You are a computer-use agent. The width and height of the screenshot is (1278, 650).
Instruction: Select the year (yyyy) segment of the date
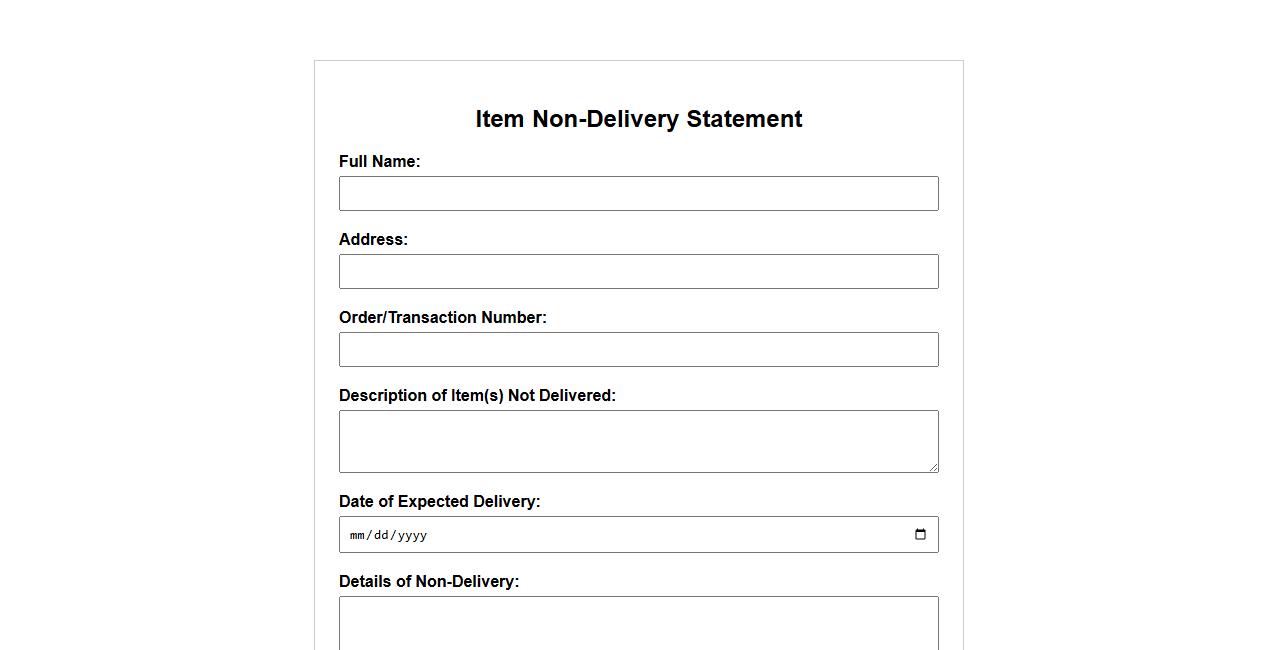[412, 535]
